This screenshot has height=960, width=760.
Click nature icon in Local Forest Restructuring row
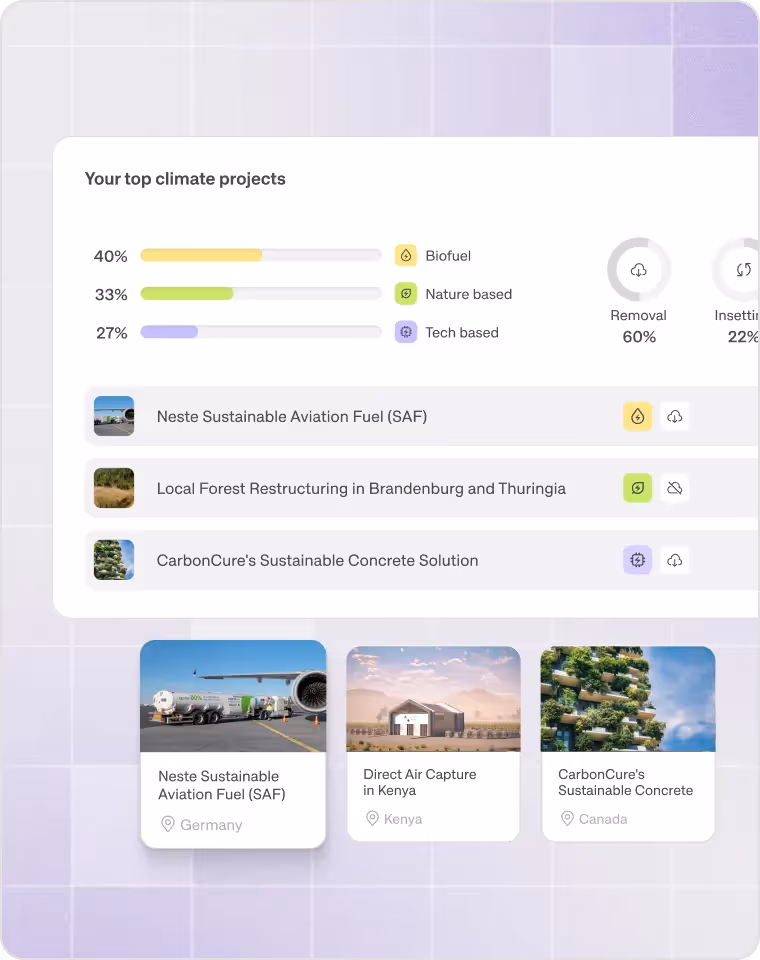[638, 488]
